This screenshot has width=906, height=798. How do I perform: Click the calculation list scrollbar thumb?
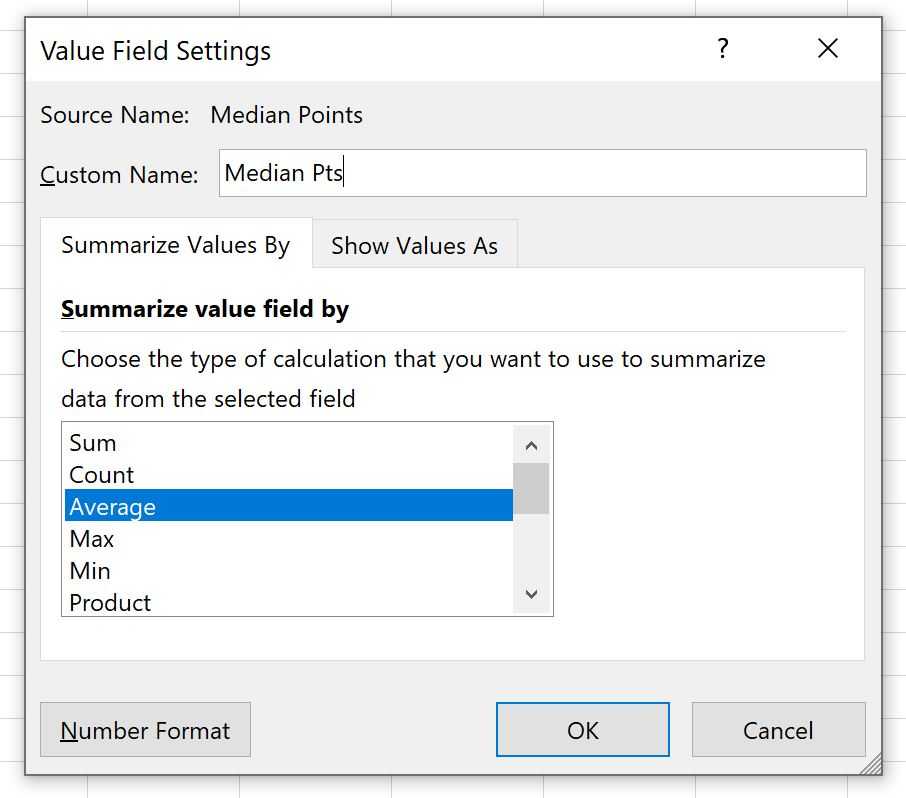[x=531, y=488]
